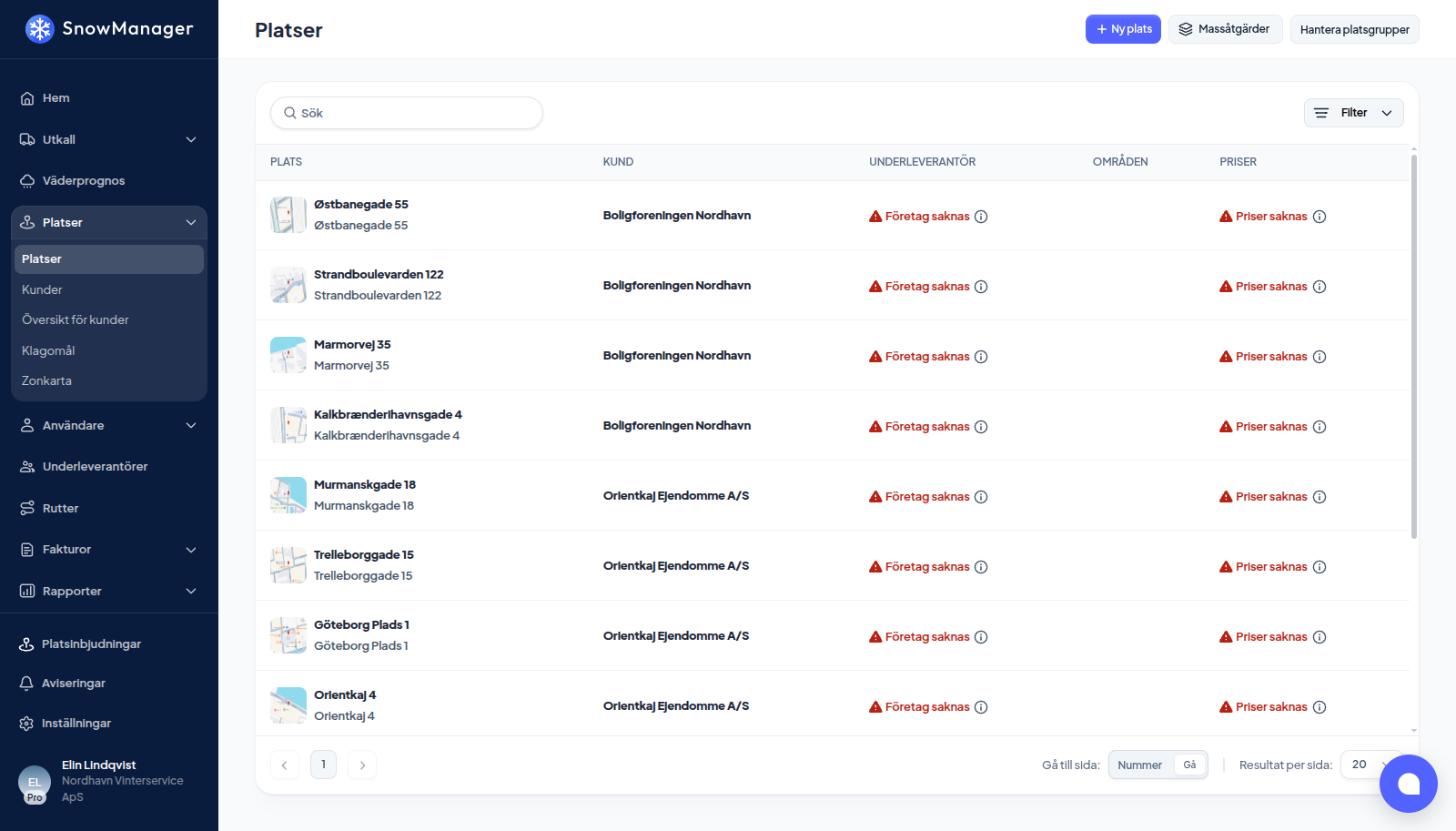
Task: Click the SnowManager snowflake logo
Action: click(x=39, y=29)
